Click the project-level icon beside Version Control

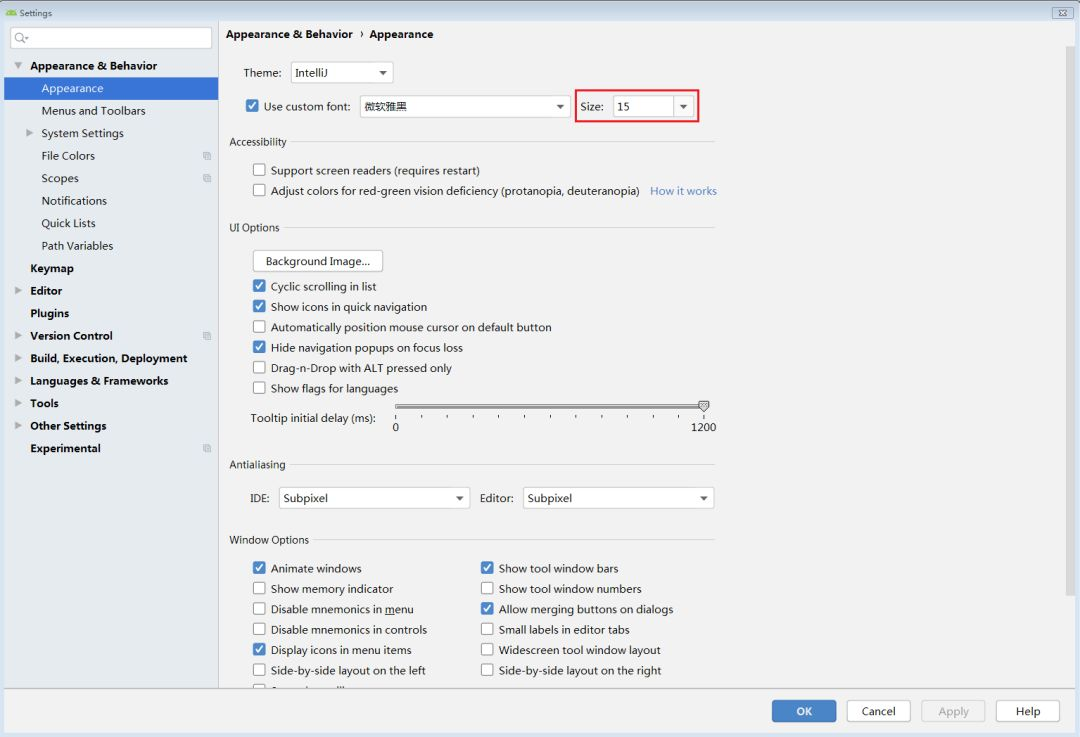pyautogui.click(x=207, y=336)
